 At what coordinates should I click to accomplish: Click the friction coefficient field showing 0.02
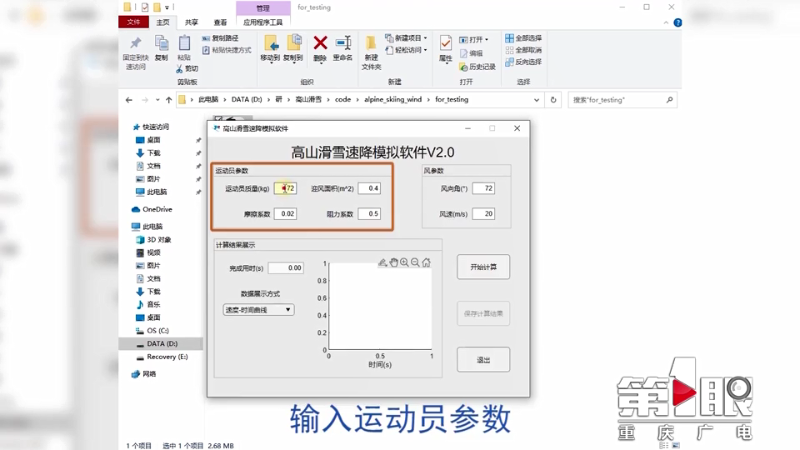[285, 214]
